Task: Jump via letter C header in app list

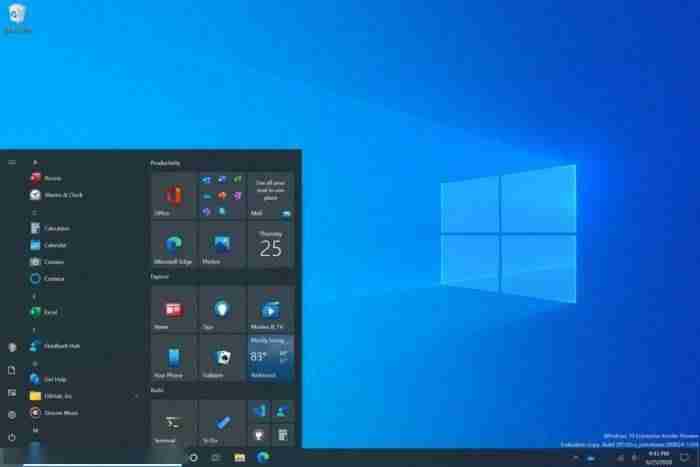Action: (x=35, y=212)
